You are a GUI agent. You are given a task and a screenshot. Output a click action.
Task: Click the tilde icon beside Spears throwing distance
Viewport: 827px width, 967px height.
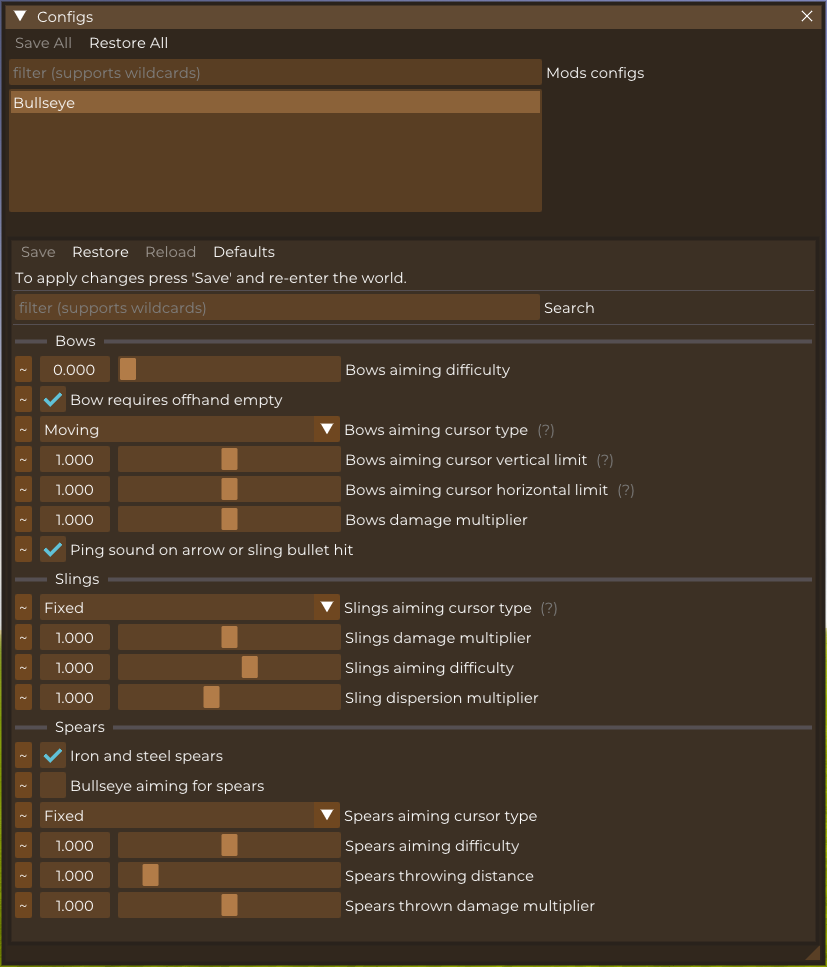click(23, 876)
